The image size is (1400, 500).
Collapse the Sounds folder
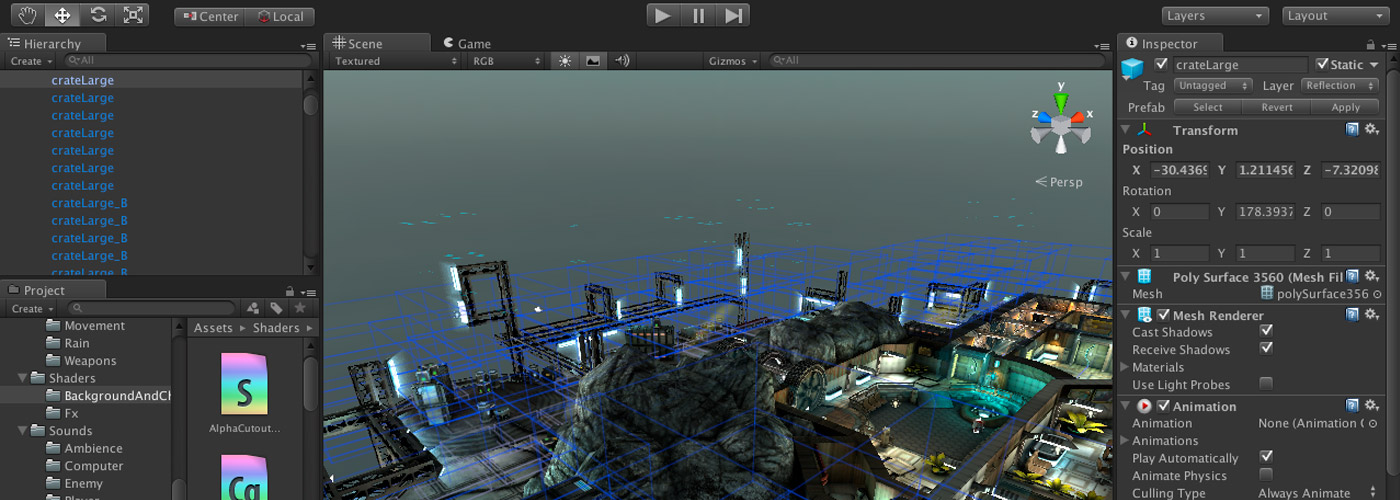click(x=22, y=431)
